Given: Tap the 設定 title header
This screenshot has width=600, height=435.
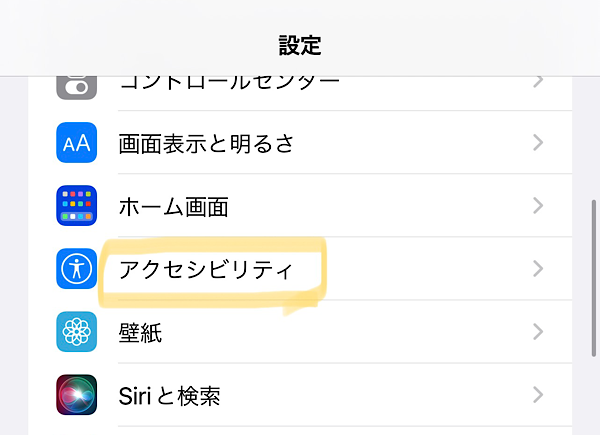Looking at the screenshot, I should click(x=300, y=45).
